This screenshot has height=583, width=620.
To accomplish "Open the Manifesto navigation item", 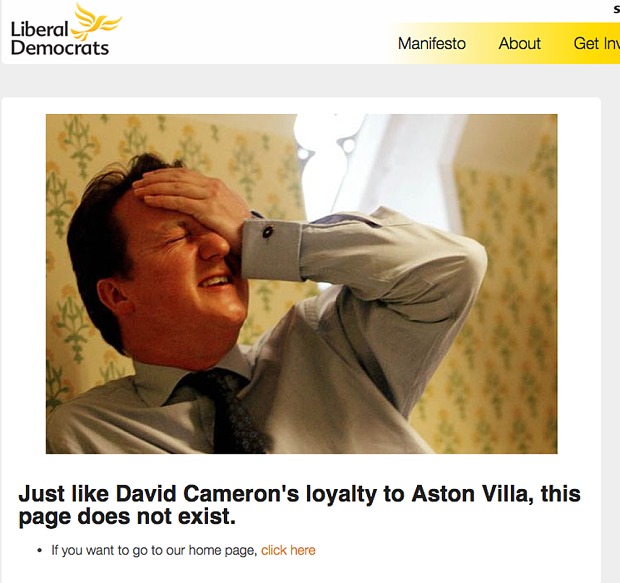I will click(432, 44).
